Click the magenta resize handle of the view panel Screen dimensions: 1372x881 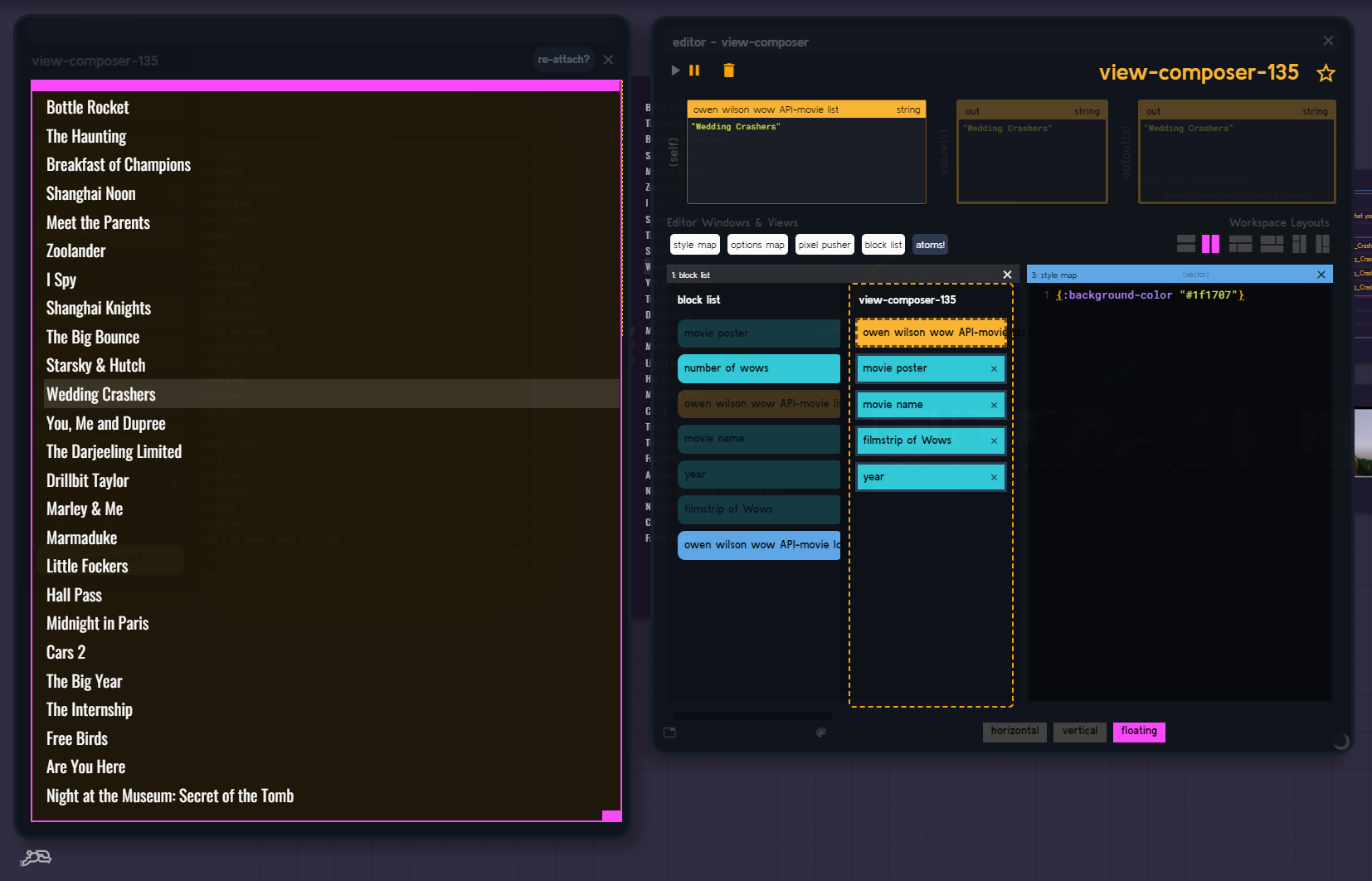click(x=611, y=816)
